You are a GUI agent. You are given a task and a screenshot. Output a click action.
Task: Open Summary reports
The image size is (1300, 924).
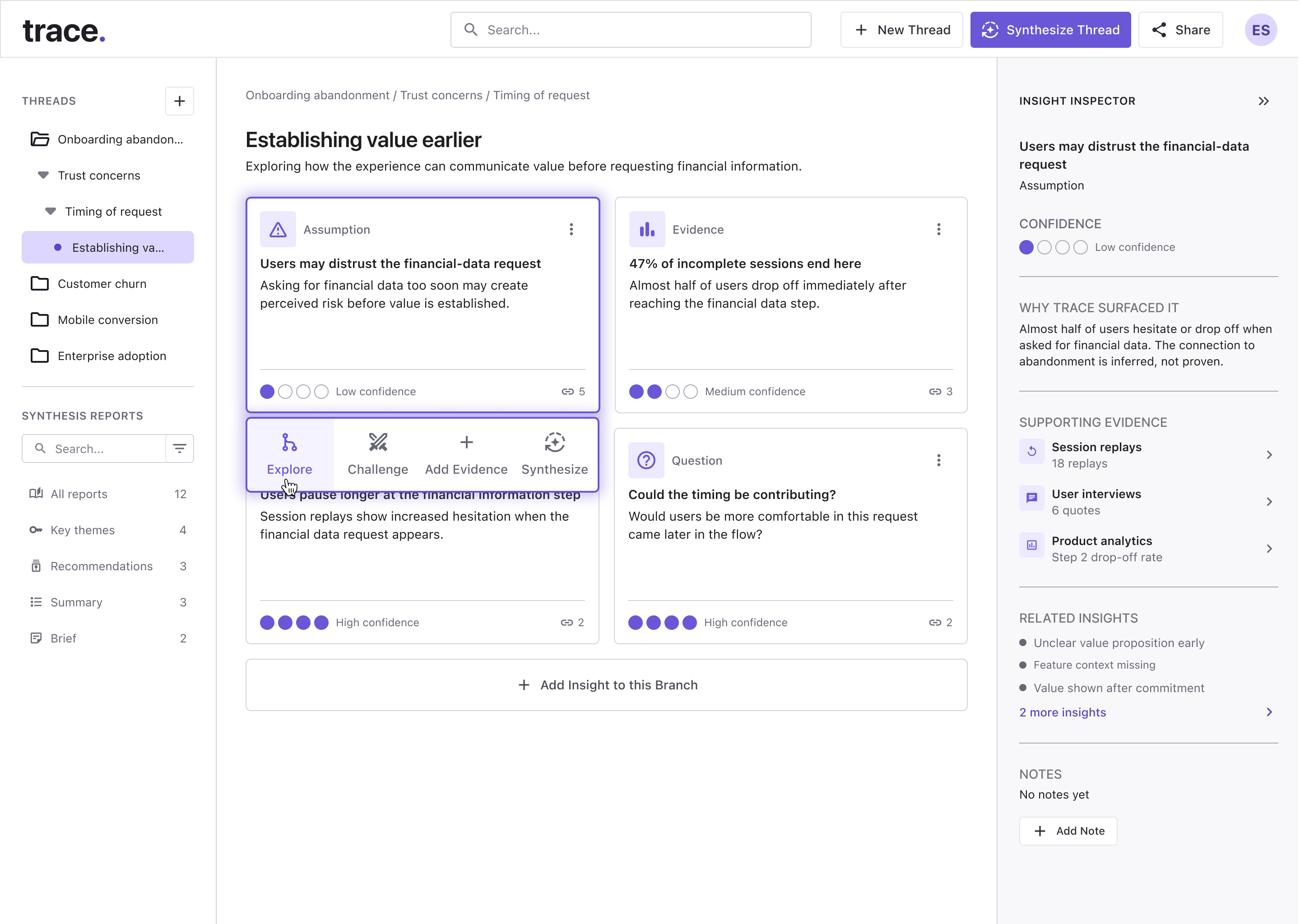(x=107, y=602)
